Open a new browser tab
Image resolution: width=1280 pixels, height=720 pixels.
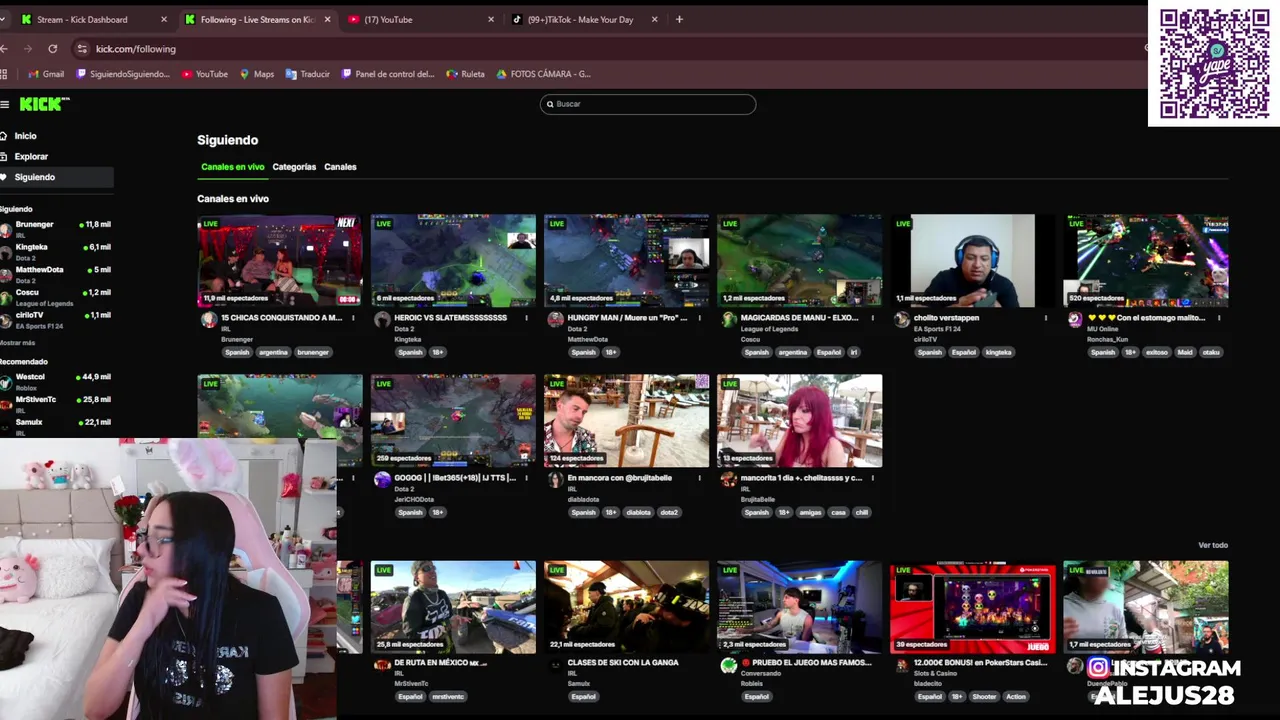679,19
